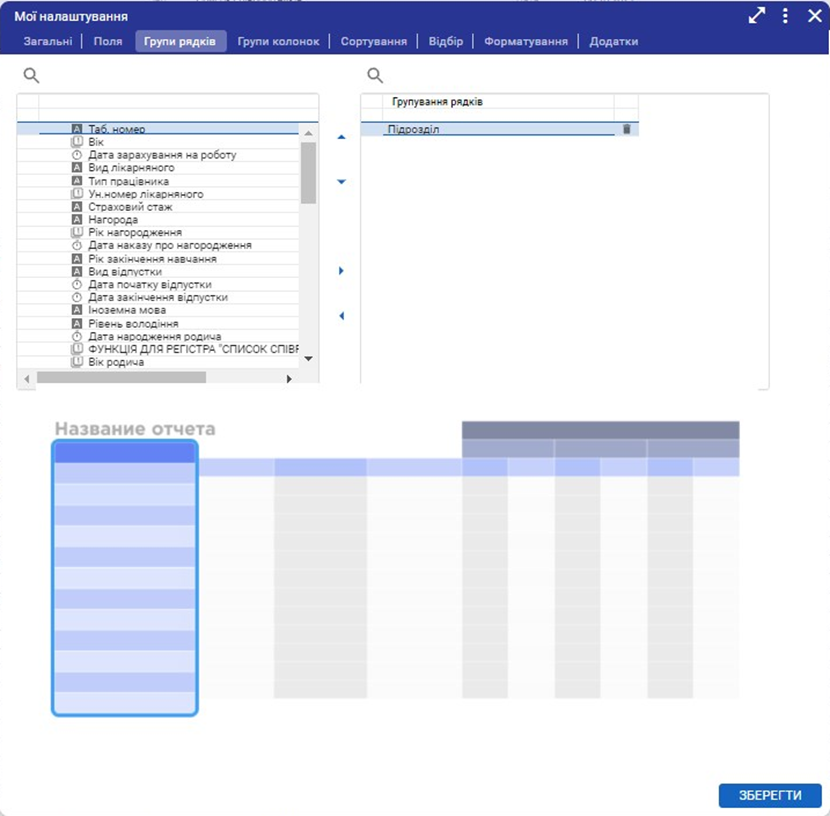The width and height of the screenshot is (830, 816).
Task: Click the search icon above the fields list
Action: tap(30, 75)
